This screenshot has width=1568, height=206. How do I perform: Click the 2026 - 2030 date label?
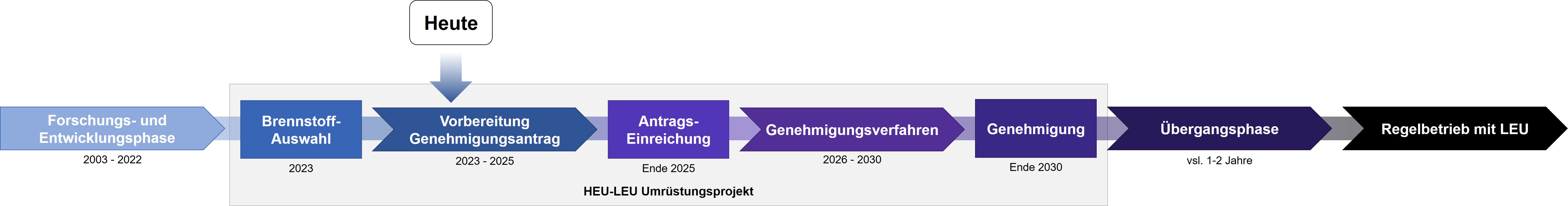point(852,160)
